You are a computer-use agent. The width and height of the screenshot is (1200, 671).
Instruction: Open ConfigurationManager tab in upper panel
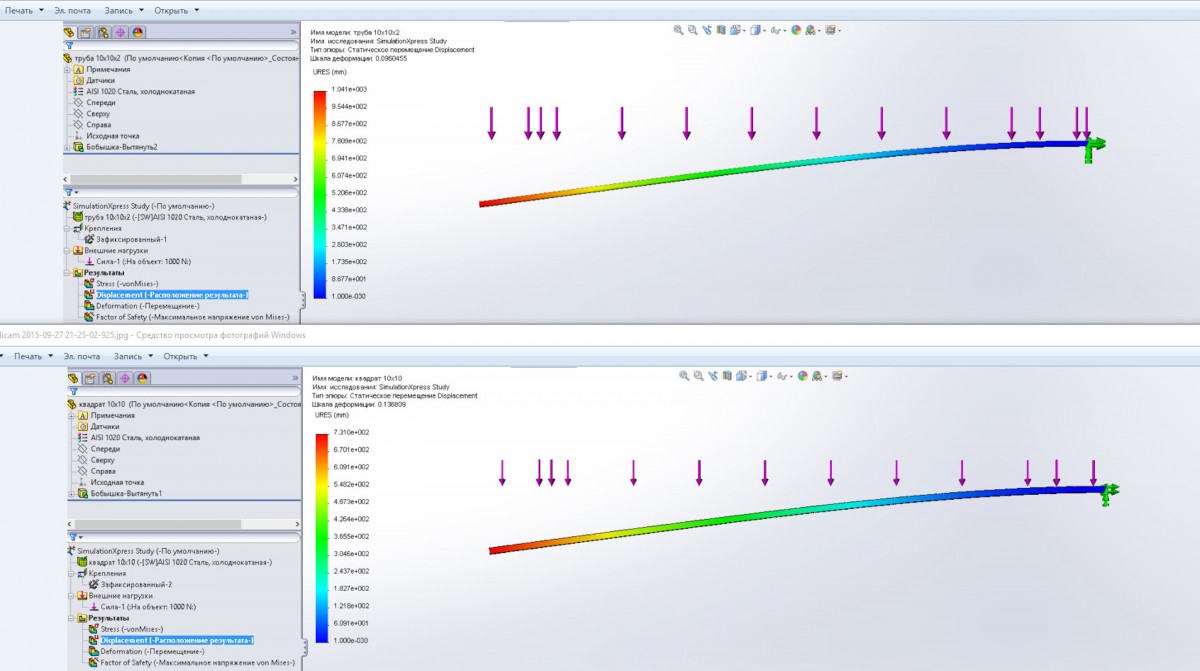click(x=104, y=32)
